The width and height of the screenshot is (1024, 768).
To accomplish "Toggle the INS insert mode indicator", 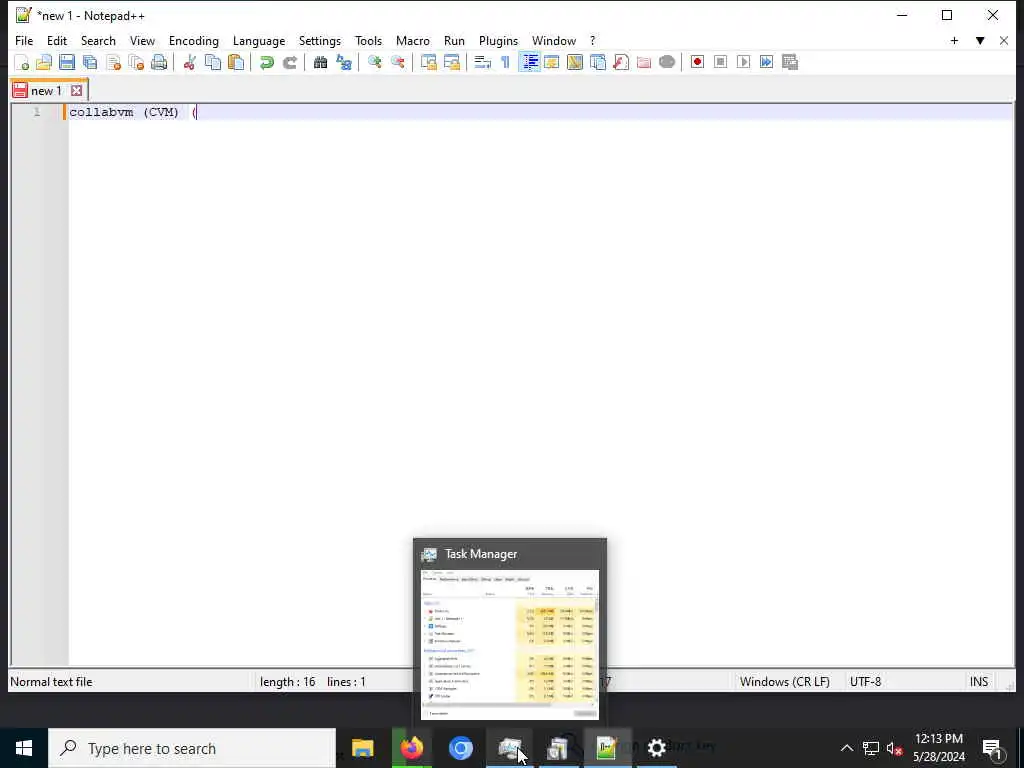I will pos(979,682).
